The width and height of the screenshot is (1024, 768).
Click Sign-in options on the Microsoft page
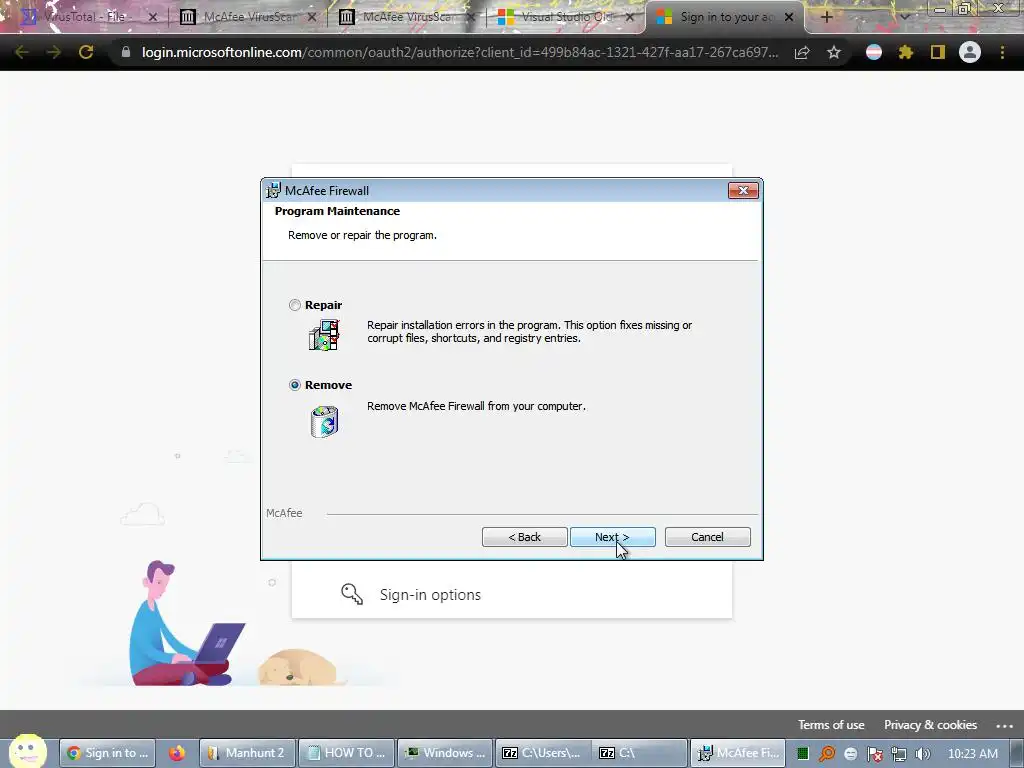(x=430, y=595)
